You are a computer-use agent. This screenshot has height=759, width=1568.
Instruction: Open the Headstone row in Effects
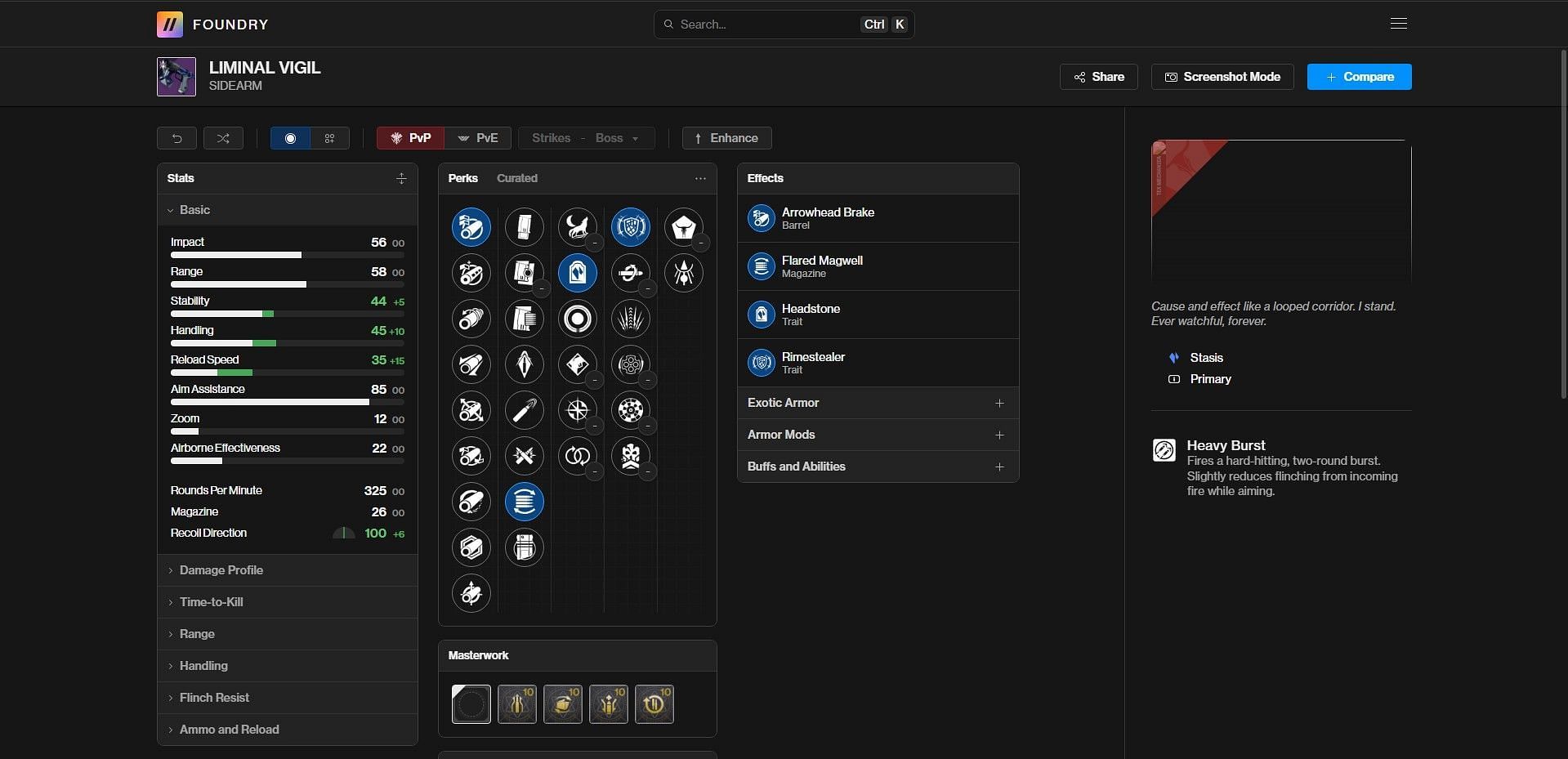[x=878, y=315]
